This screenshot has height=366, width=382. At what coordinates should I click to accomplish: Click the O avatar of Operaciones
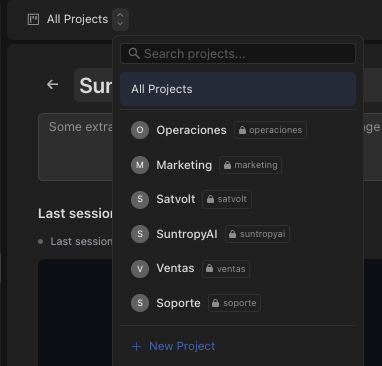(x=140, y=130)
